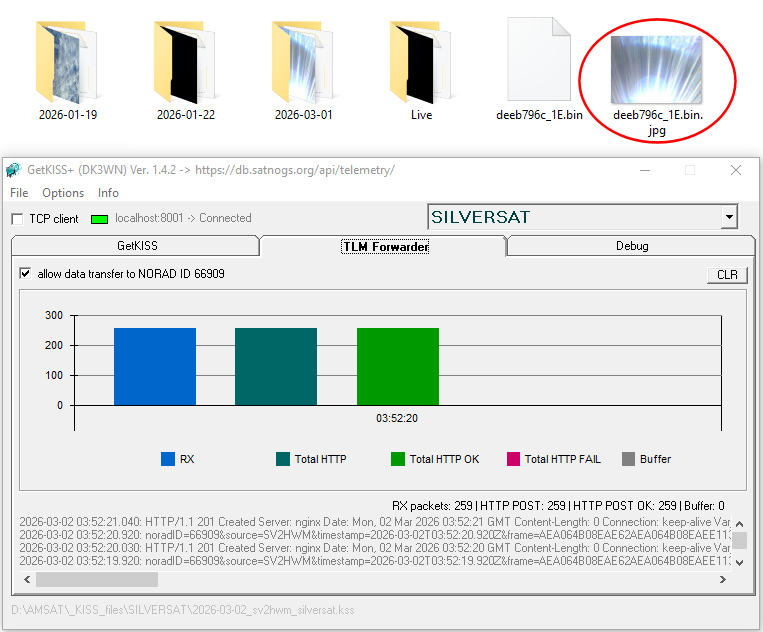Screen dimensions: 763x632
Task: Select the deeb796c_1E.bin file icon
Action: click(539, 62)
